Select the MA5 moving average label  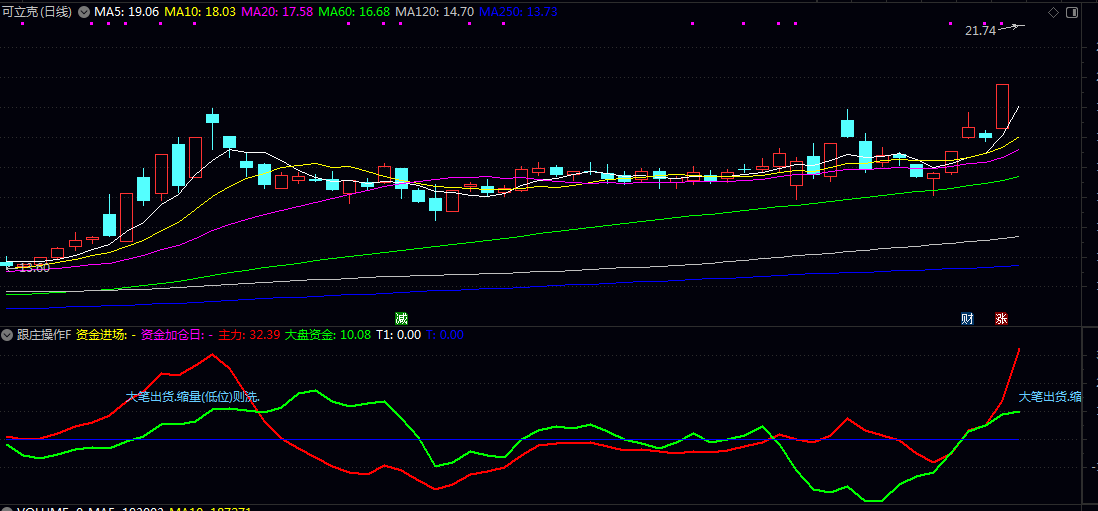point(126,12)
